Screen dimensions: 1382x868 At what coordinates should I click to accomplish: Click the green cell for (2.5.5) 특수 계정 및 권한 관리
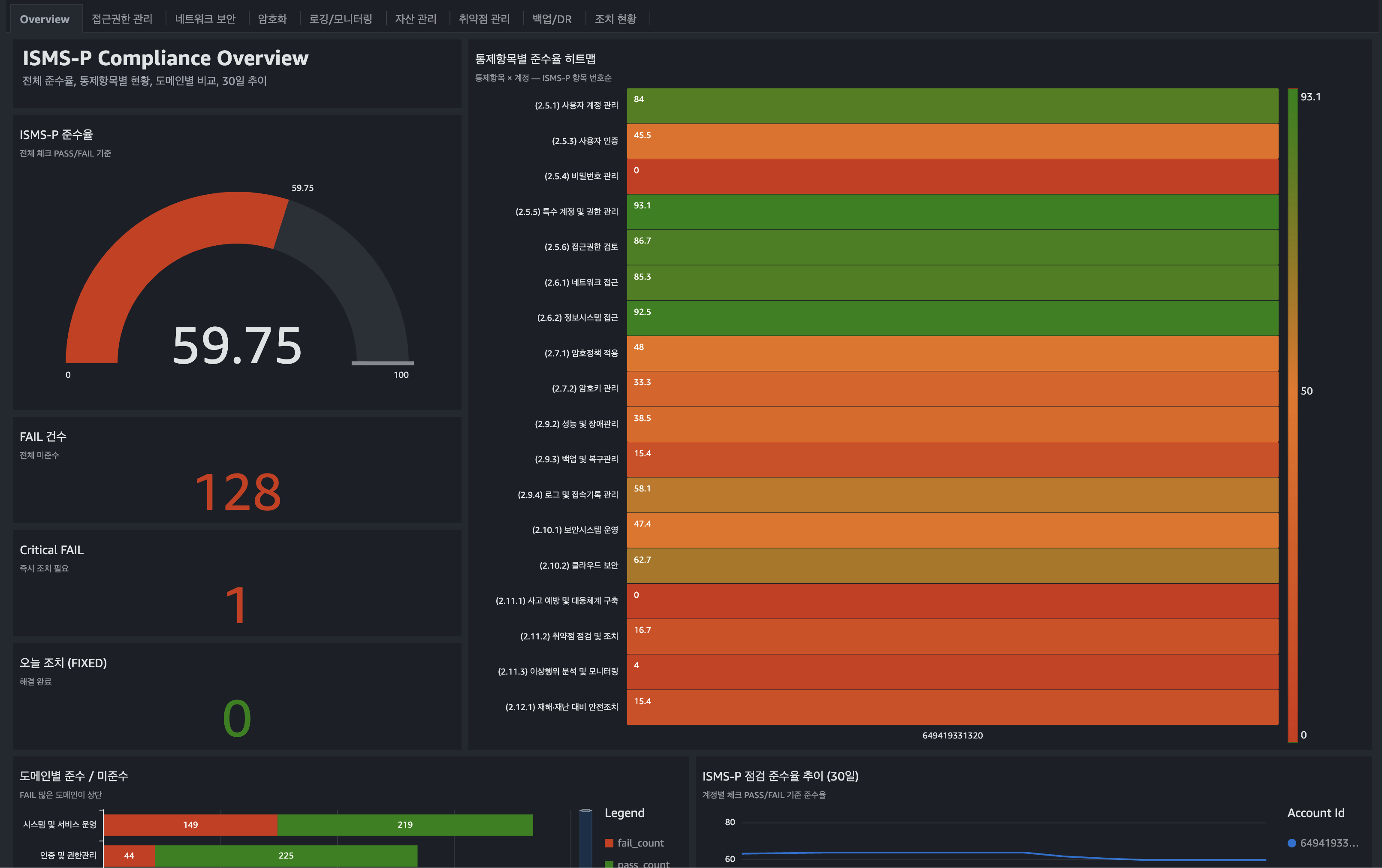click(x=953, y=212)
